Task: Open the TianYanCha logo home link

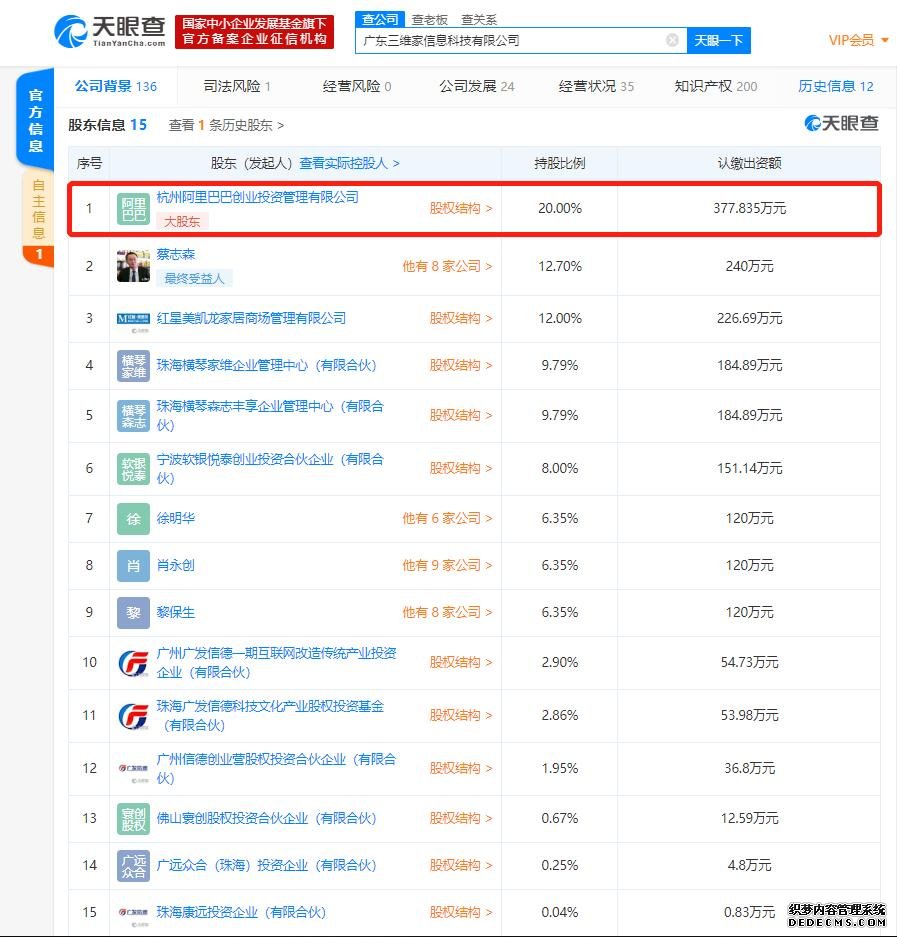Action: click(x=110, y=31)
